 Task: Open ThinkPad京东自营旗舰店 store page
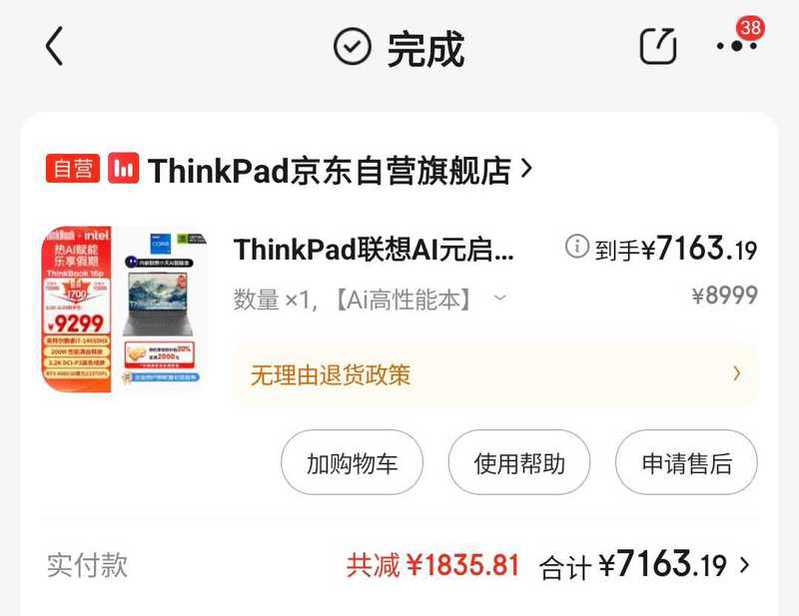point(330,169)
